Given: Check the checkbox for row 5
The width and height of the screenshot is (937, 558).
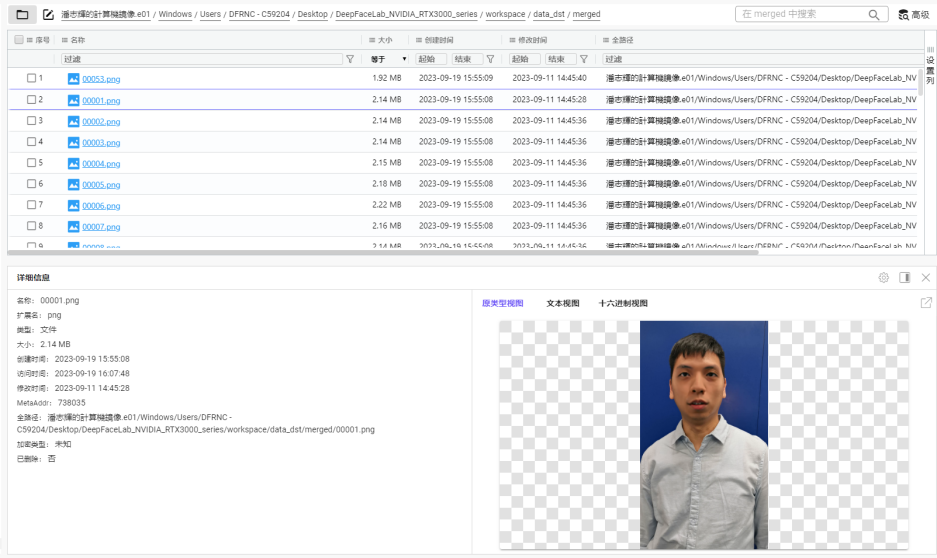Looking at the screenshot, I should click(31, 163).
